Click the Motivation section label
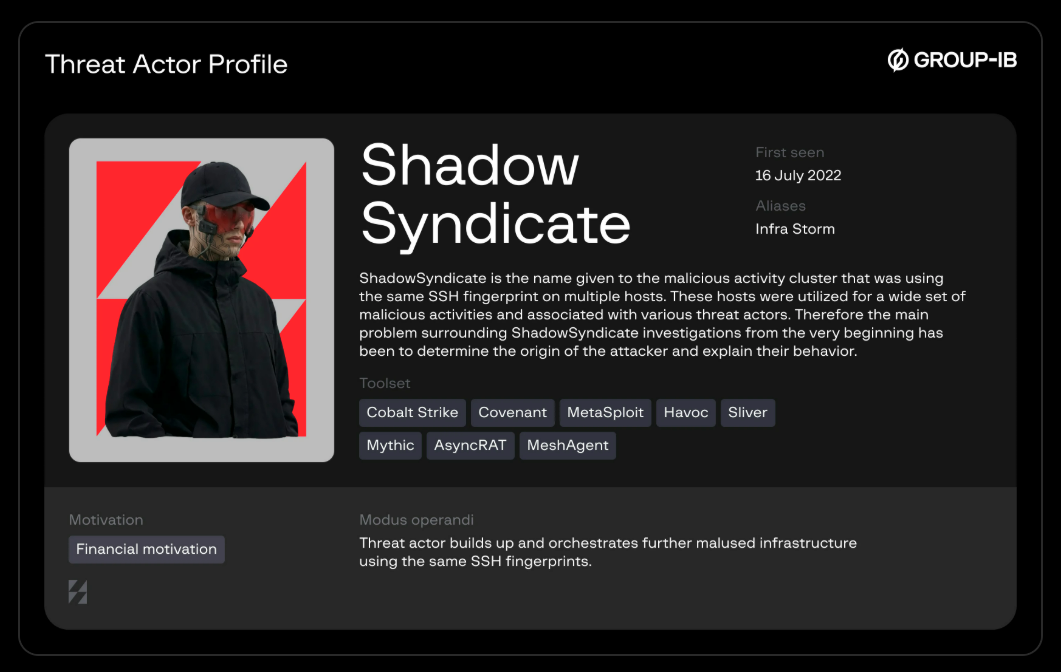Screen dimensions: 1061x672 click(x=105, y=520)
